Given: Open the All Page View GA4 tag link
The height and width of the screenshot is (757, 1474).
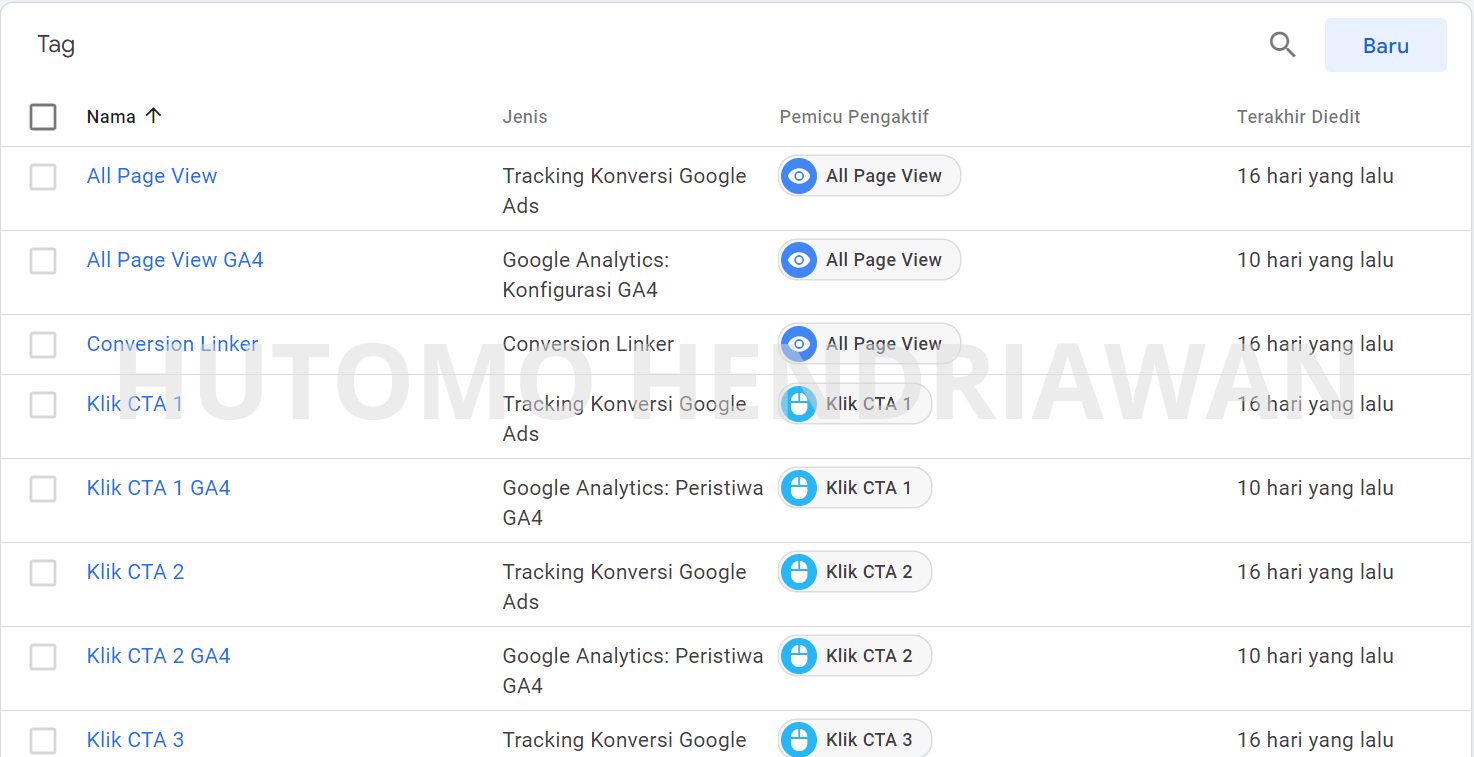Looking at the screenshot, I should (x=175, y=260).
